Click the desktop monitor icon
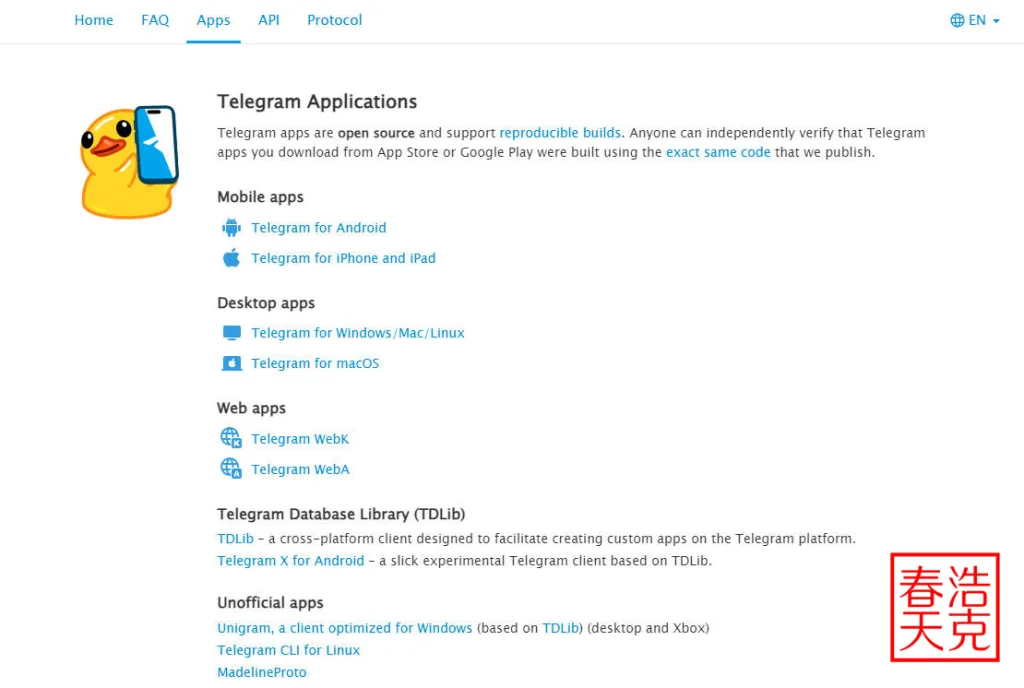 pos(232,333)
